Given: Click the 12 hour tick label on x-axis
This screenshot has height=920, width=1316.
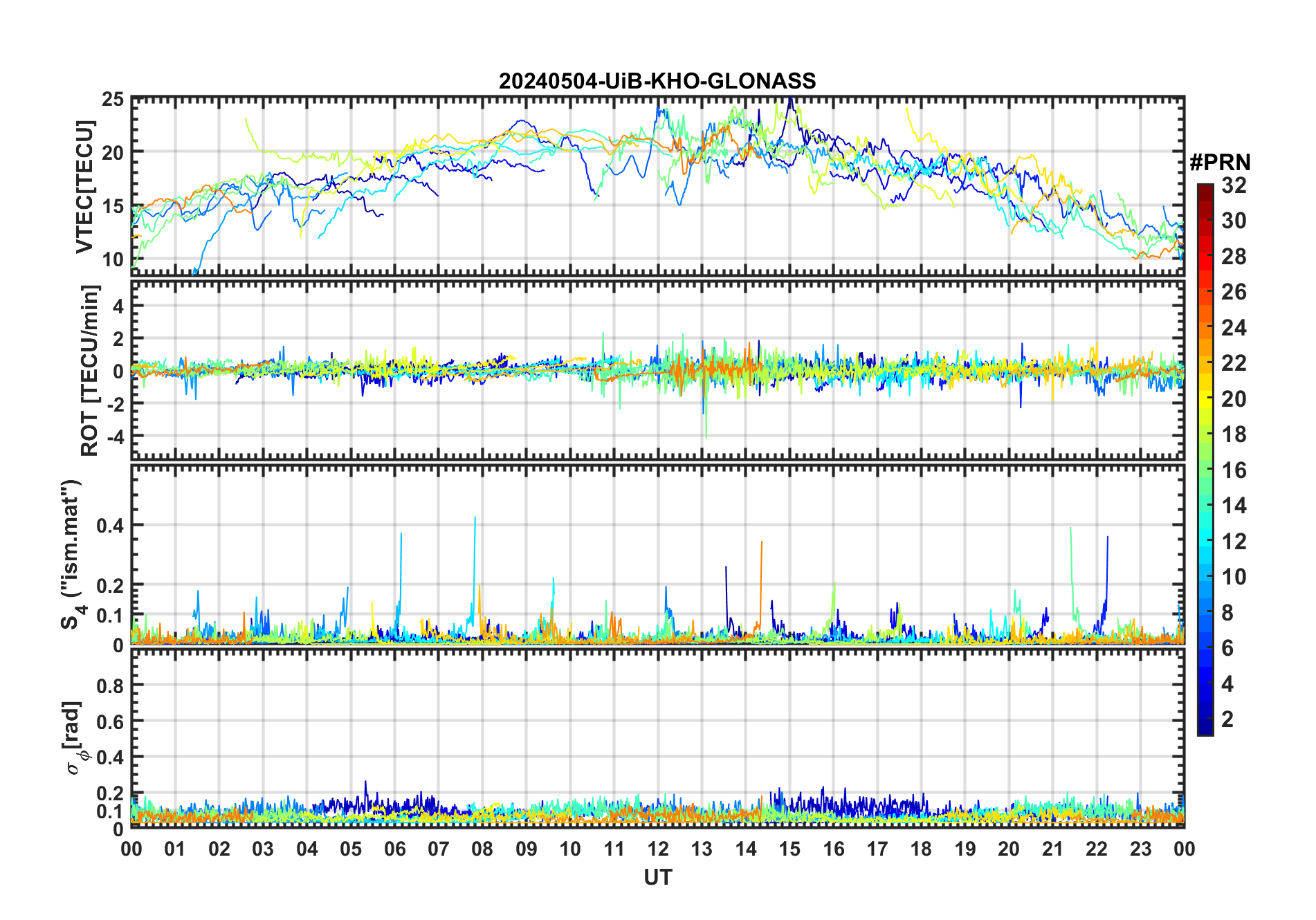Looking at the screenshot, I should click(x=658, y=849).
